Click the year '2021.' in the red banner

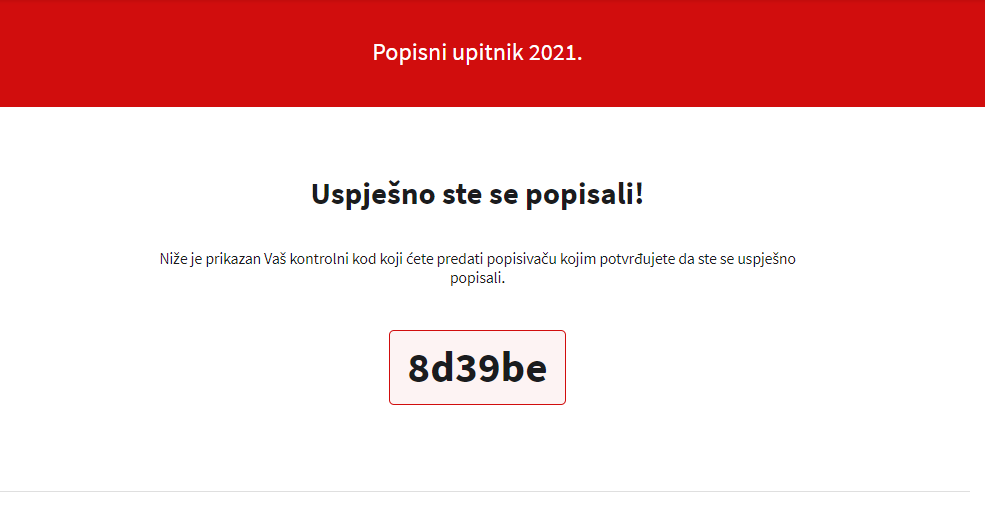pos(555,52)
